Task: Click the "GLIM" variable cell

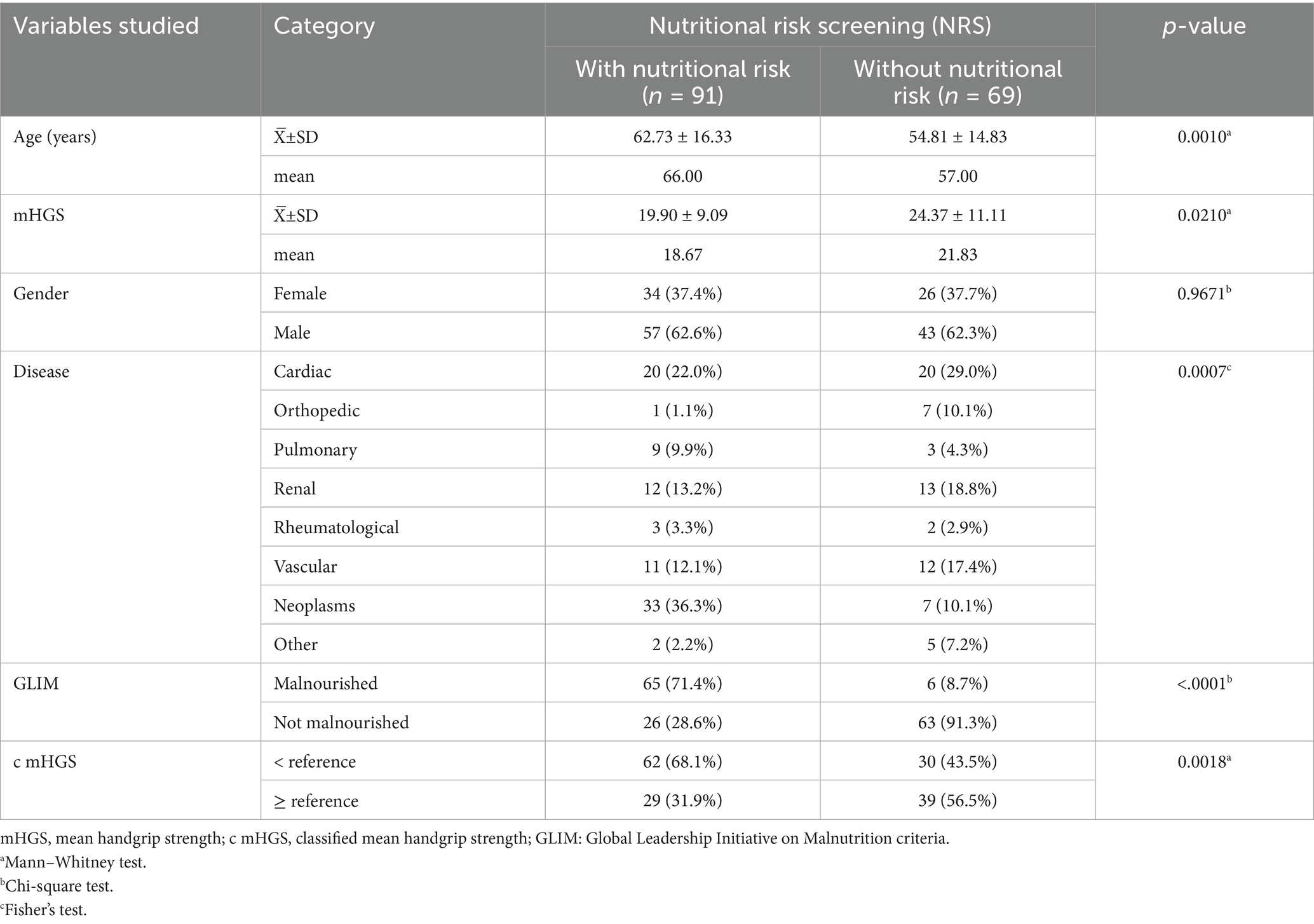Action: point(36,684)
